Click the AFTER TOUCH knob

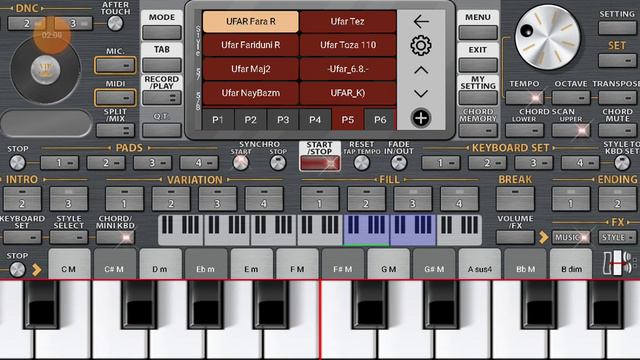(115, 23)
